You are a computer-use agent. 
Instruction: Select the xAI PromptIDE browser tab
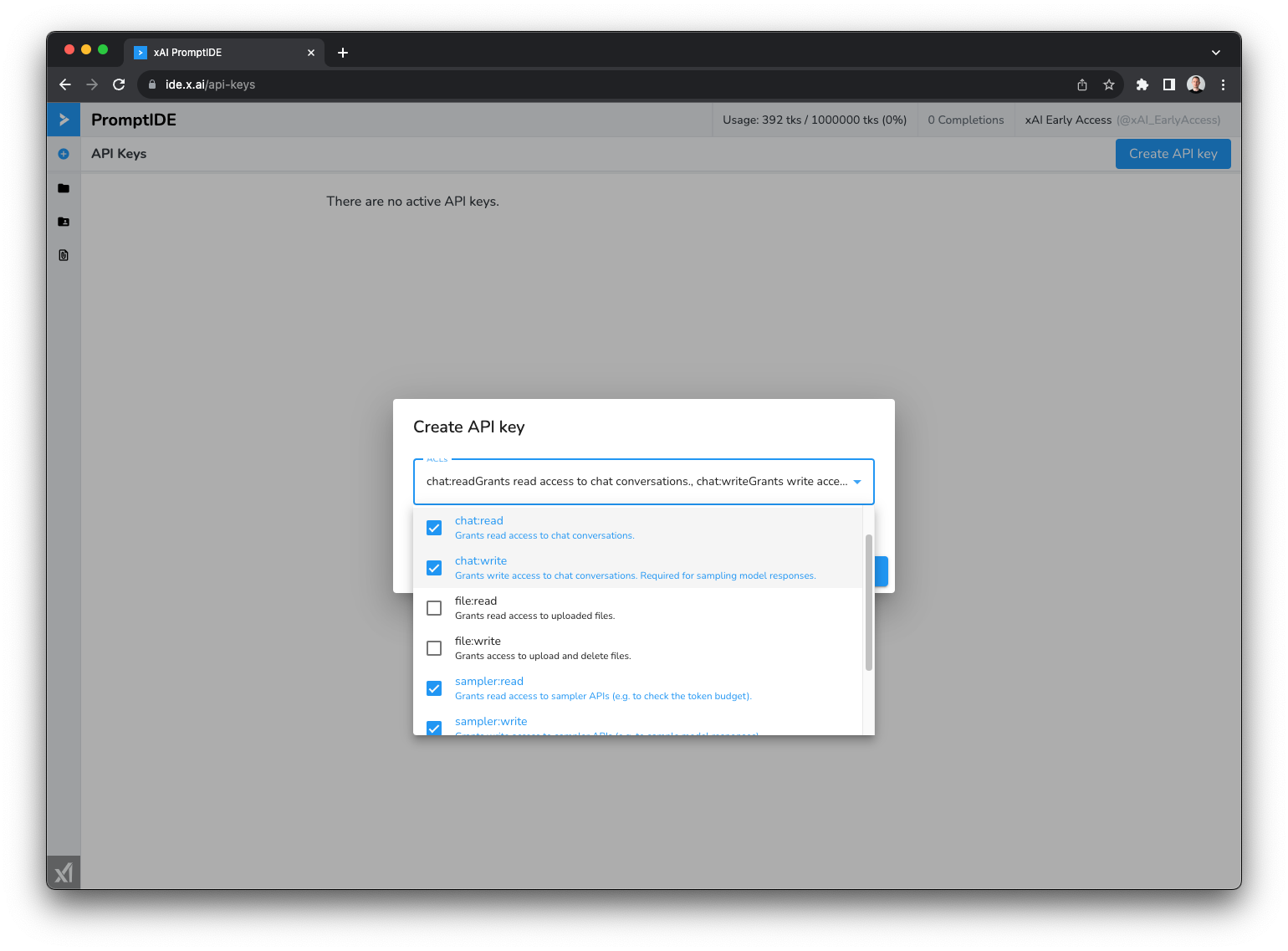coord(224,53)
